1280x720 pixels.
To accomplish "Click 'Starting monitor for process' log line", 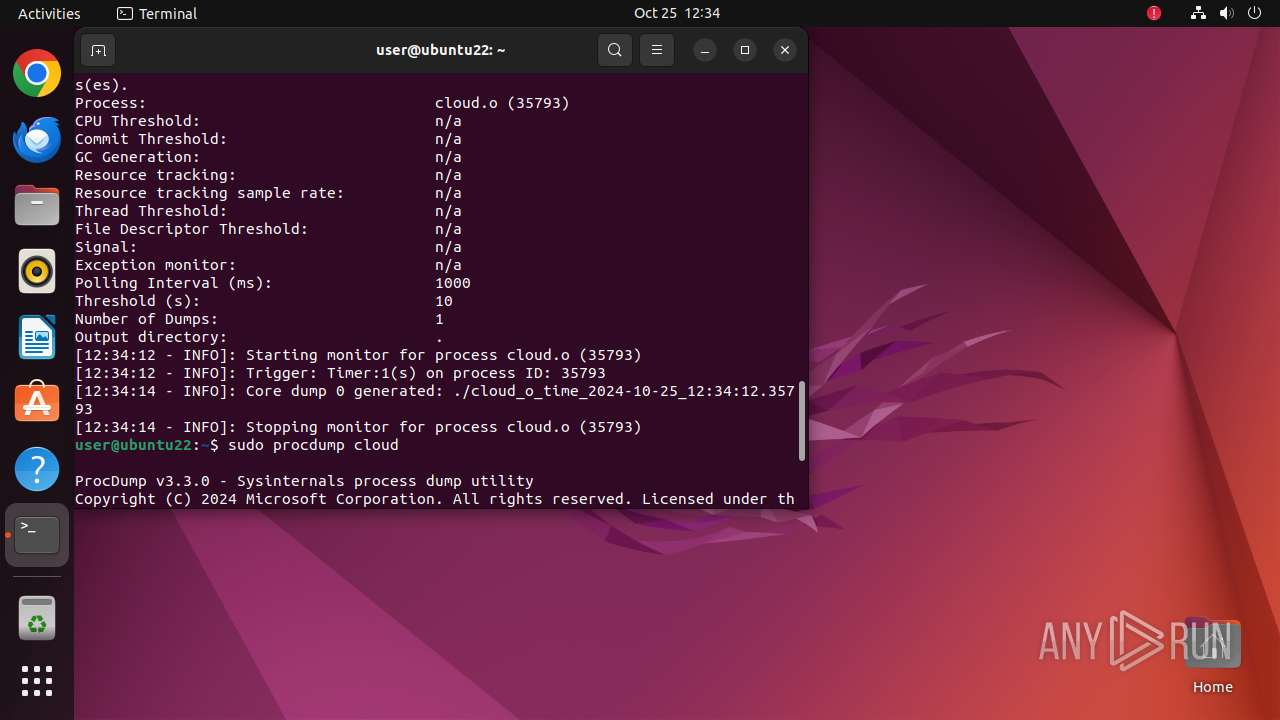I will tap(358, 355).
